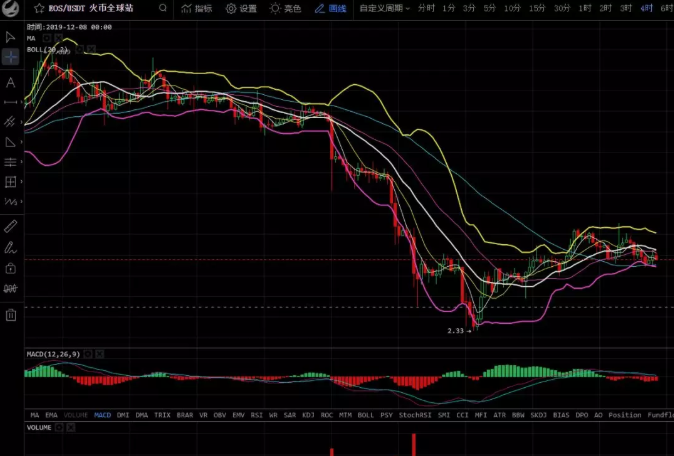Close the MACD sub-chart
The width and height of the screenshot is (674, 456).
(x=99, y=354)
